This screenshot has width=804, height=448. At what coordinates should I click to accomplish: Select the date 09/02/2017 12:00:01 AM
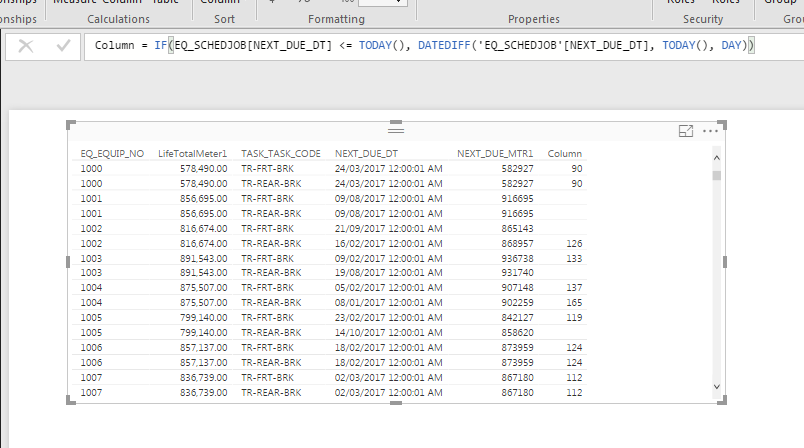tap(389, 258)
